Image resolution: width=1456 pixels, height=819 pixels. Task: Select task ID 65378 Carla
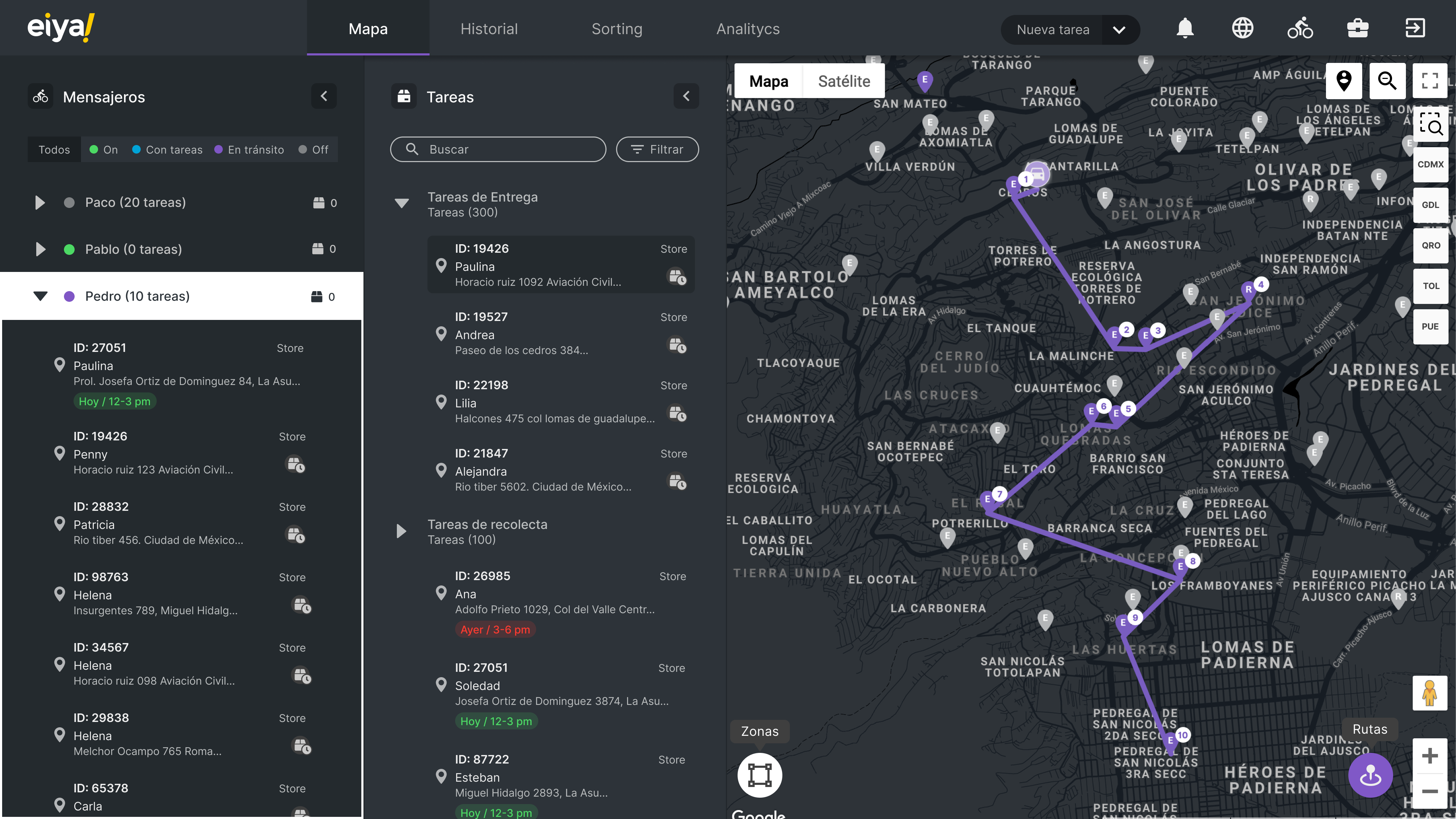point(182,798)
